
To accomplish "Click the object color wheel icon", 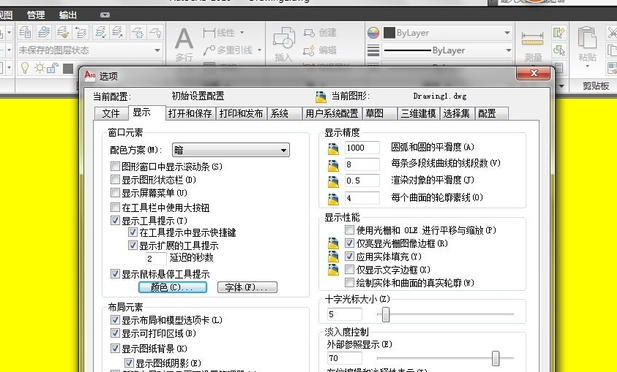I will pyautogui.click(x=373, y=33).
